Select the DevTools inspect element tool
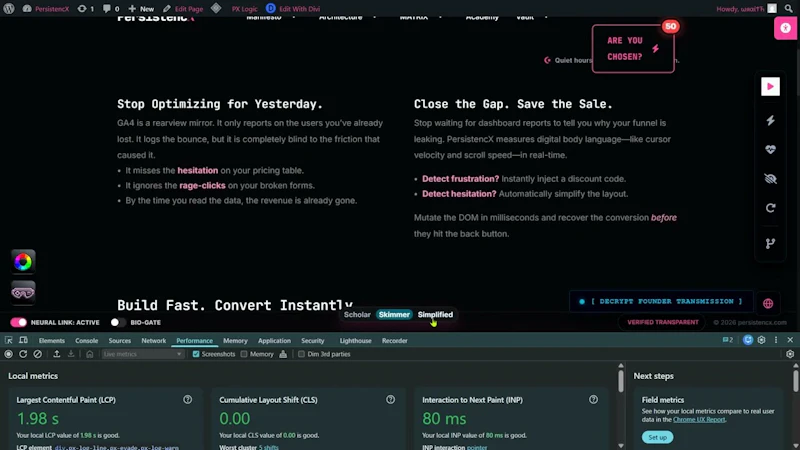The image size is (800, 450). click(x=9, y=340)
